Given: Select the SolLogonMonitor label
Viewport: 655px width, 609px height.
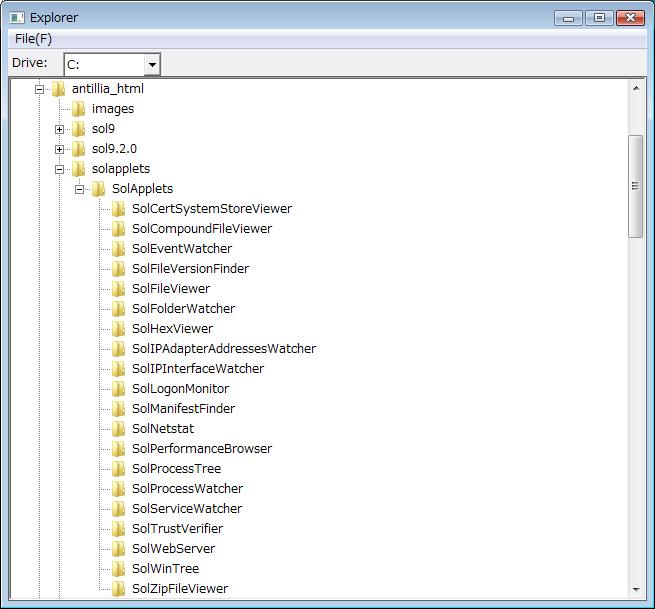Looking at the screenshot, I should click(x=180, y=389).
